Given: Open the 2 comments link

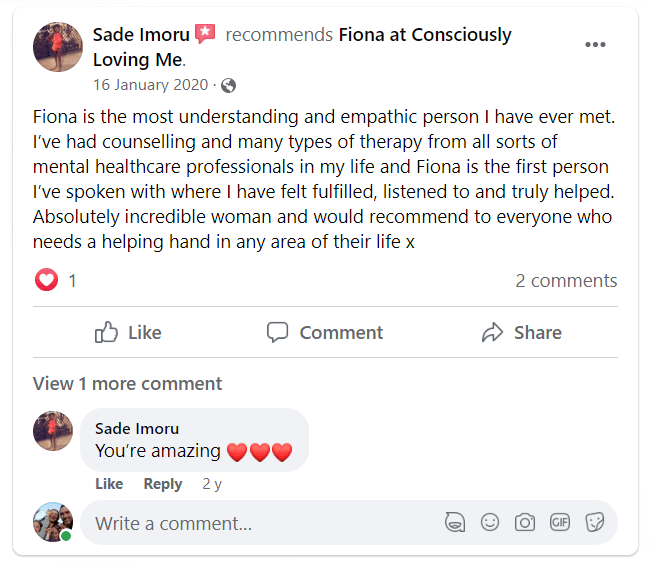Looking at the screenshot, I should 566,281.
